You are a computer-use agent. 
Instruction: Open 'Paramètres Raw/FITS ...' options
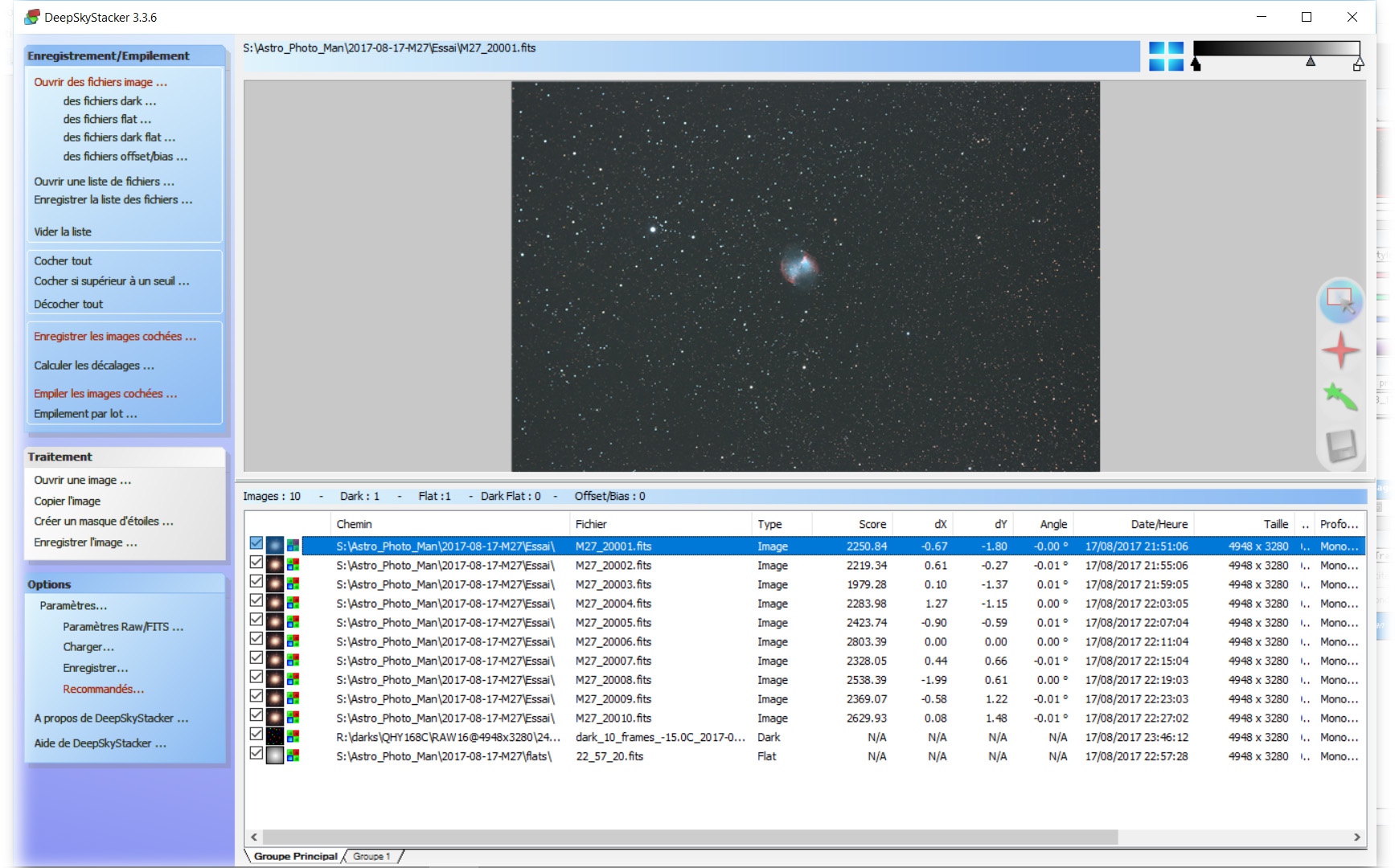(123, 627)
